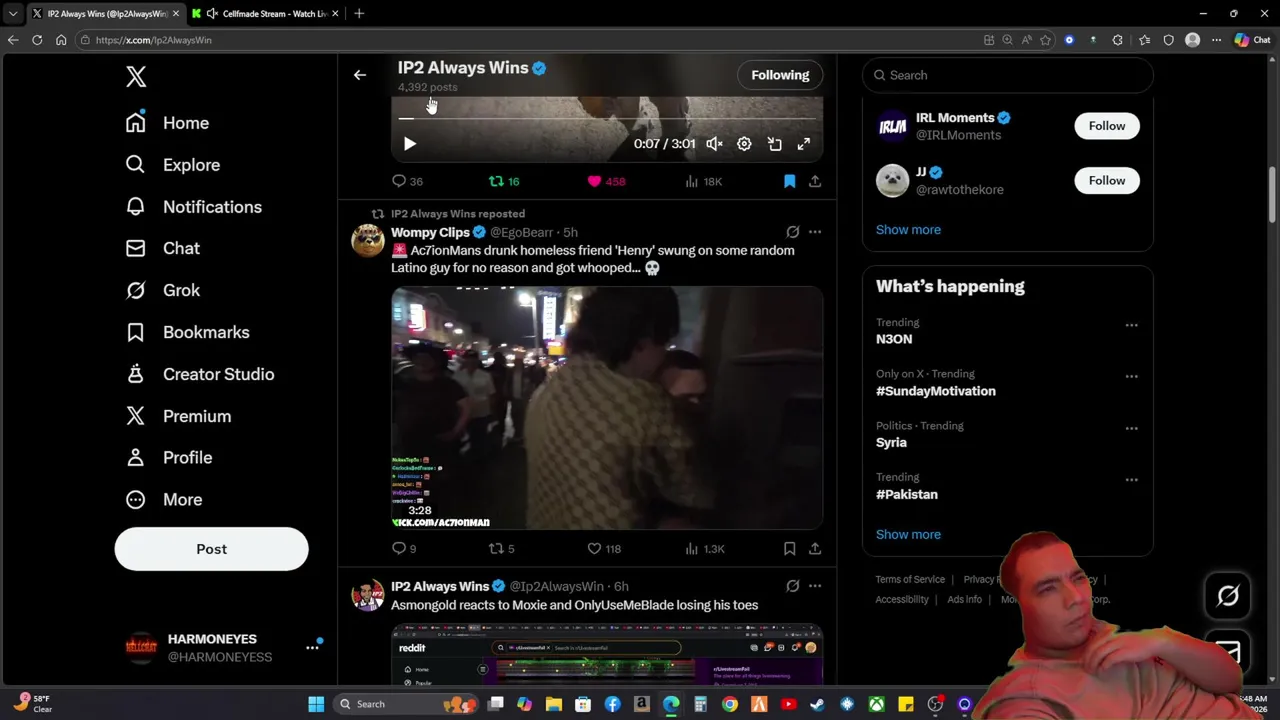Open more options for #Pakistan trend
Screen dimensions: 1280x720
1131,480
